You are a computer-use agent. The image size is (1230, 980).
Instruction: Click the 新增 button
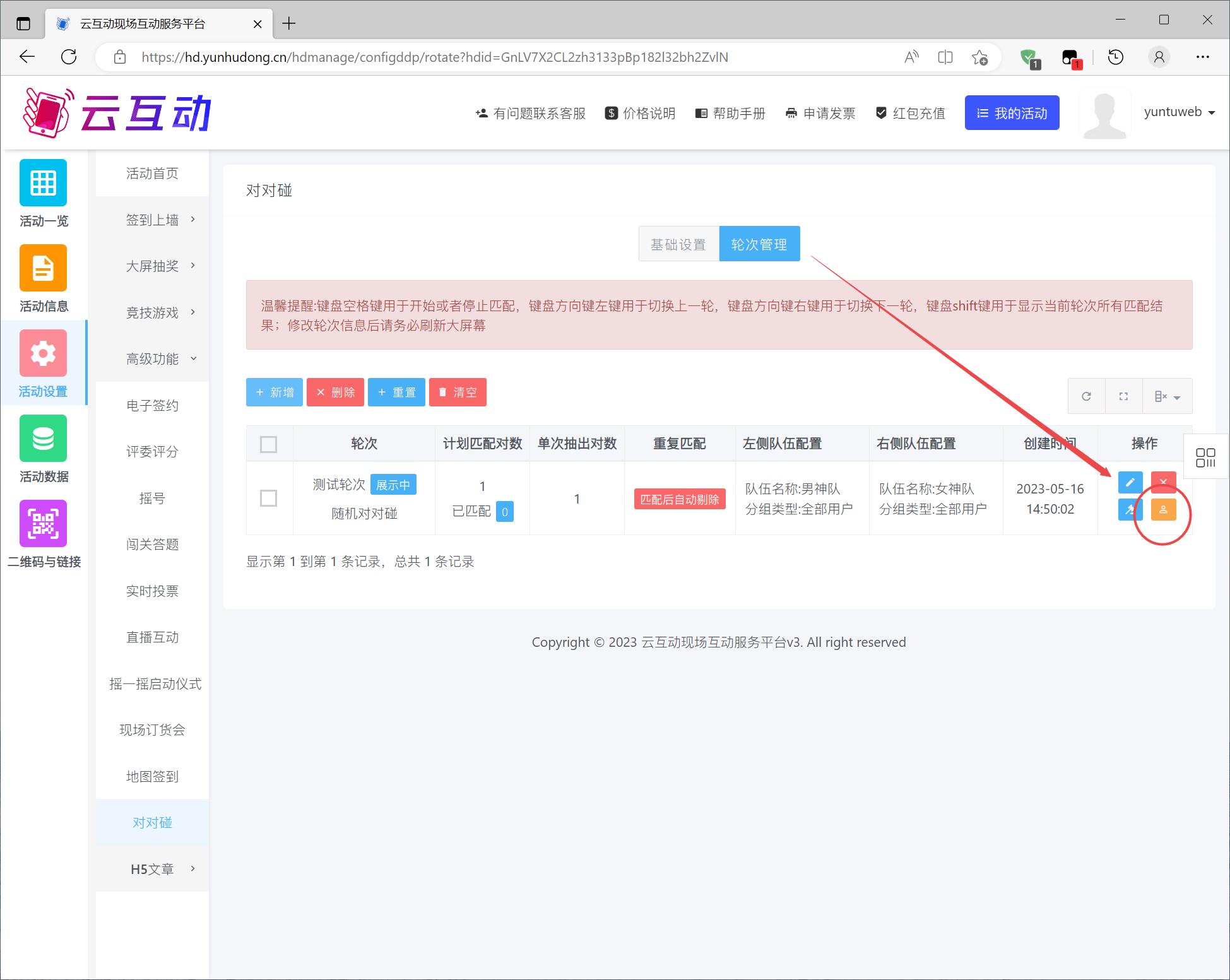[275, 393]
